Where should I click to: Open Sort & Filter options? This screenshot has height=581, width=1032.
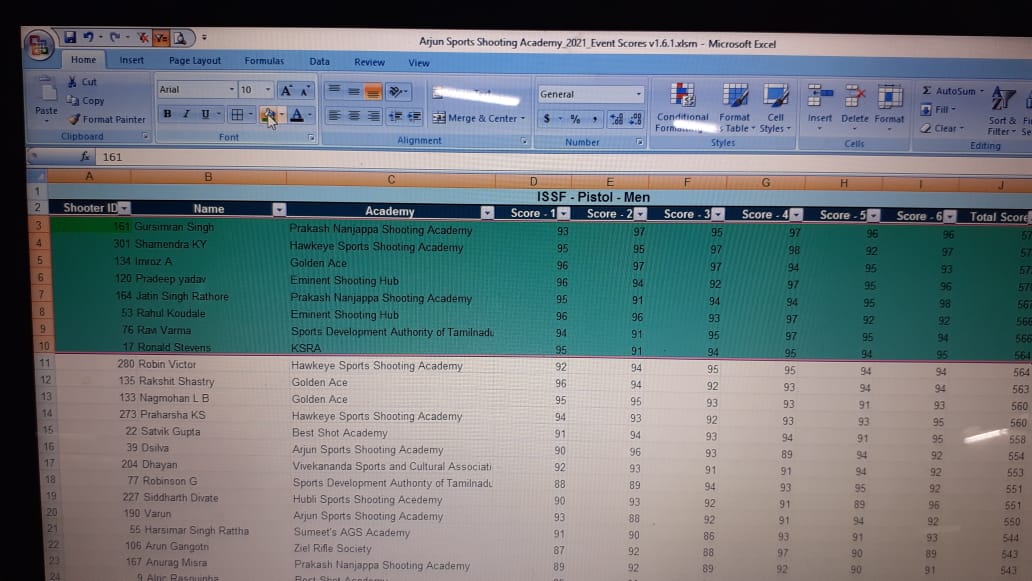coord(1002,111)
